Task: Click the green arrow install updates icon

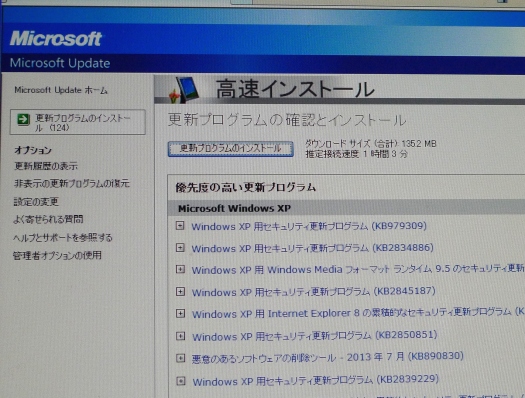Action: (x=23, y=119)
